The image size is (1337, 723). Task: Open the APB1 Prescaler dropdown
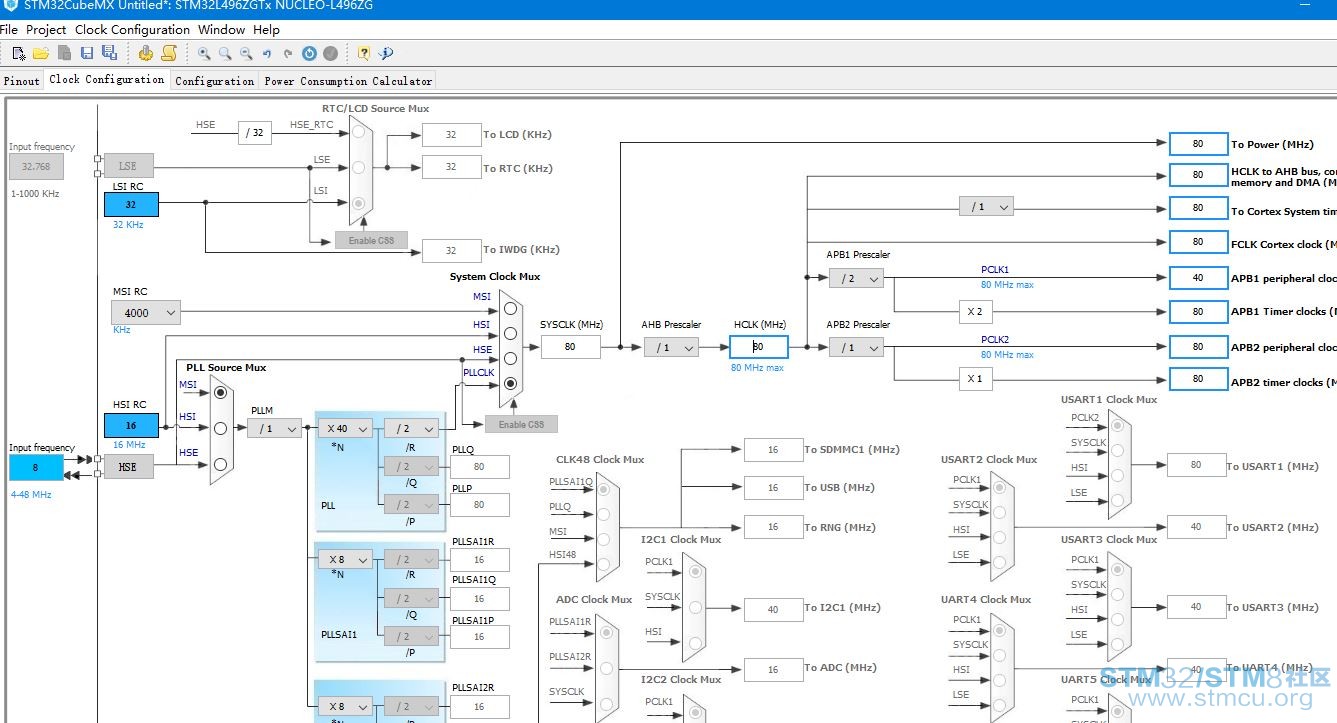(856, 278)
